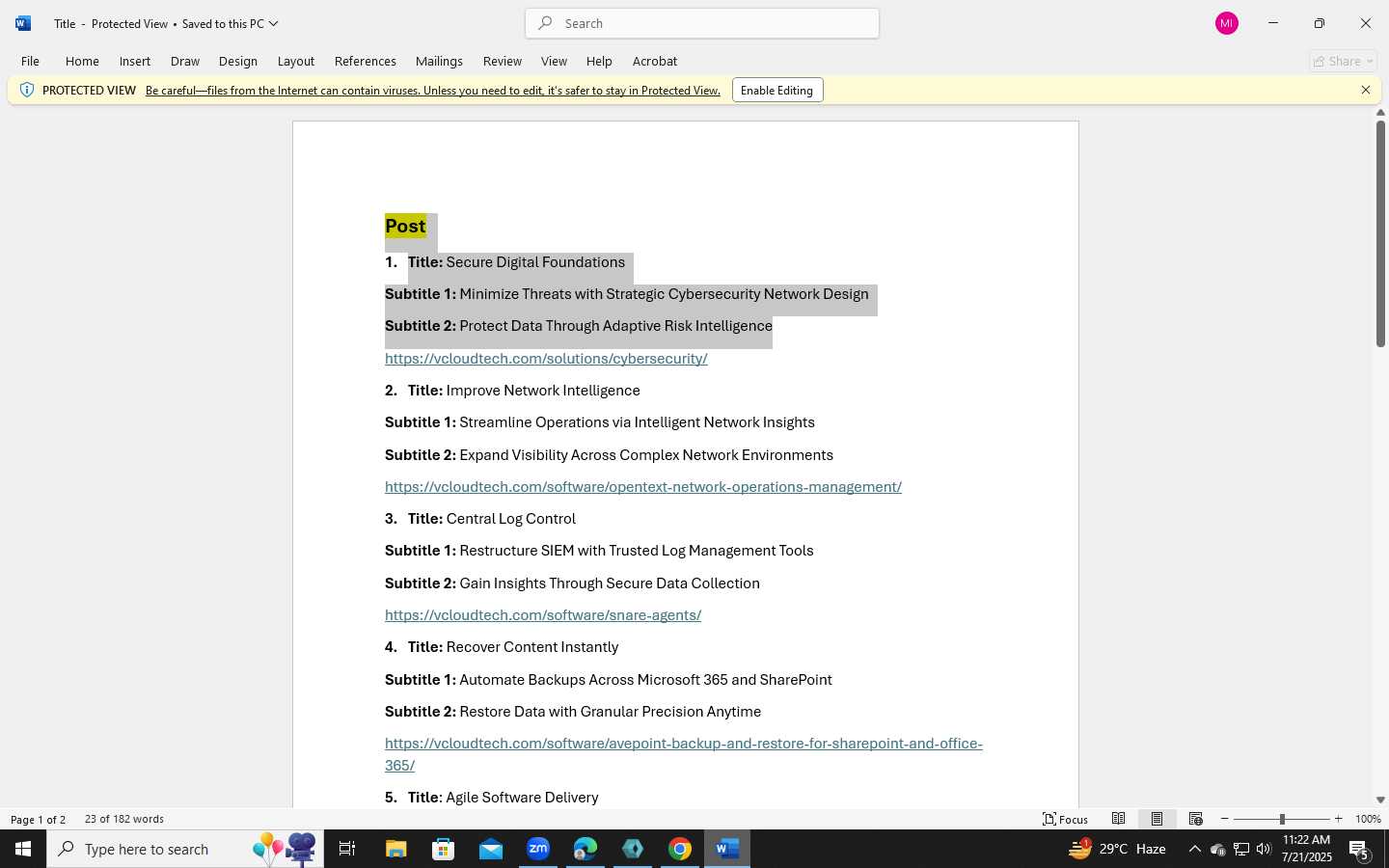This screenshot has width=1389, height=868.
Task: Click the 23 of 182 words counter
Action: coord(124,819)
